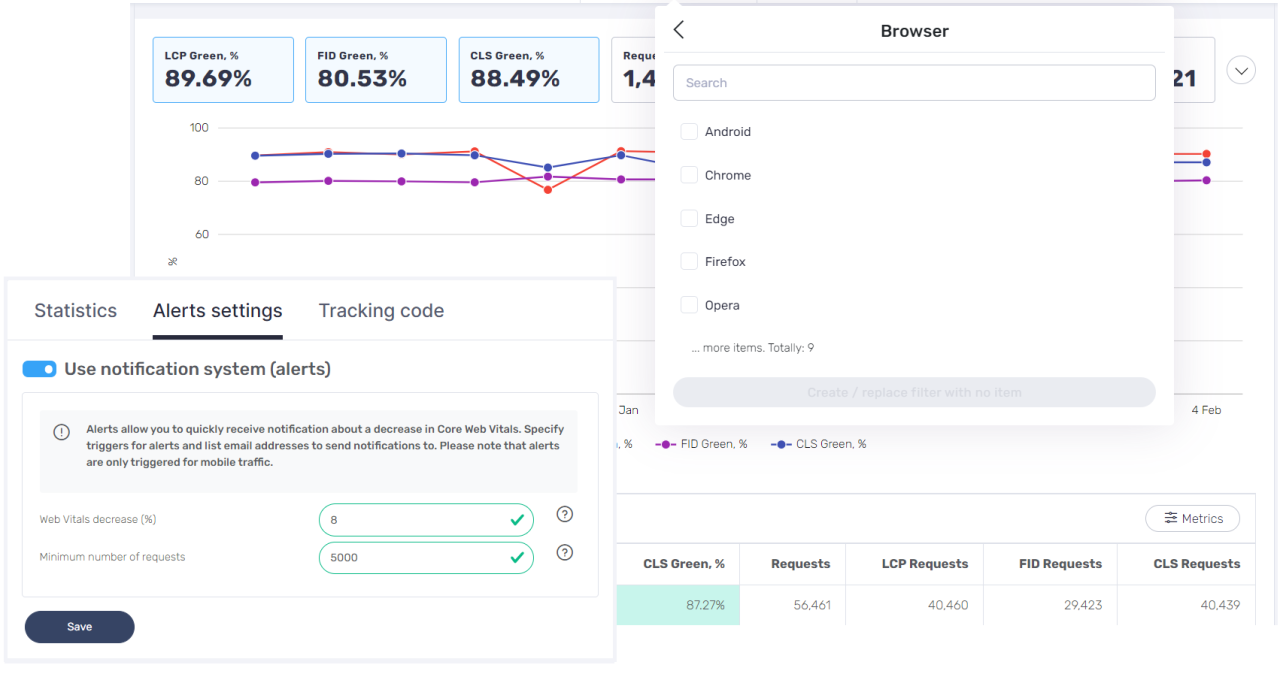
Task: Click the Browser search field
Action: point(914,83)
